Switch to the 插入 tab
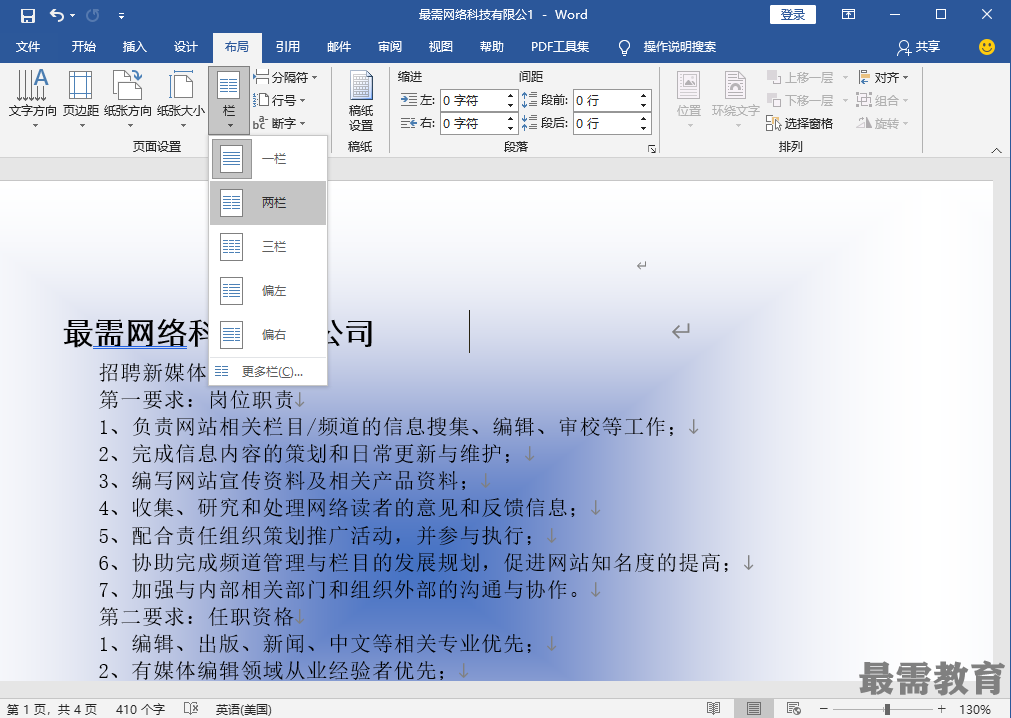Screen dimensions: 1011x718 point(134,47)
